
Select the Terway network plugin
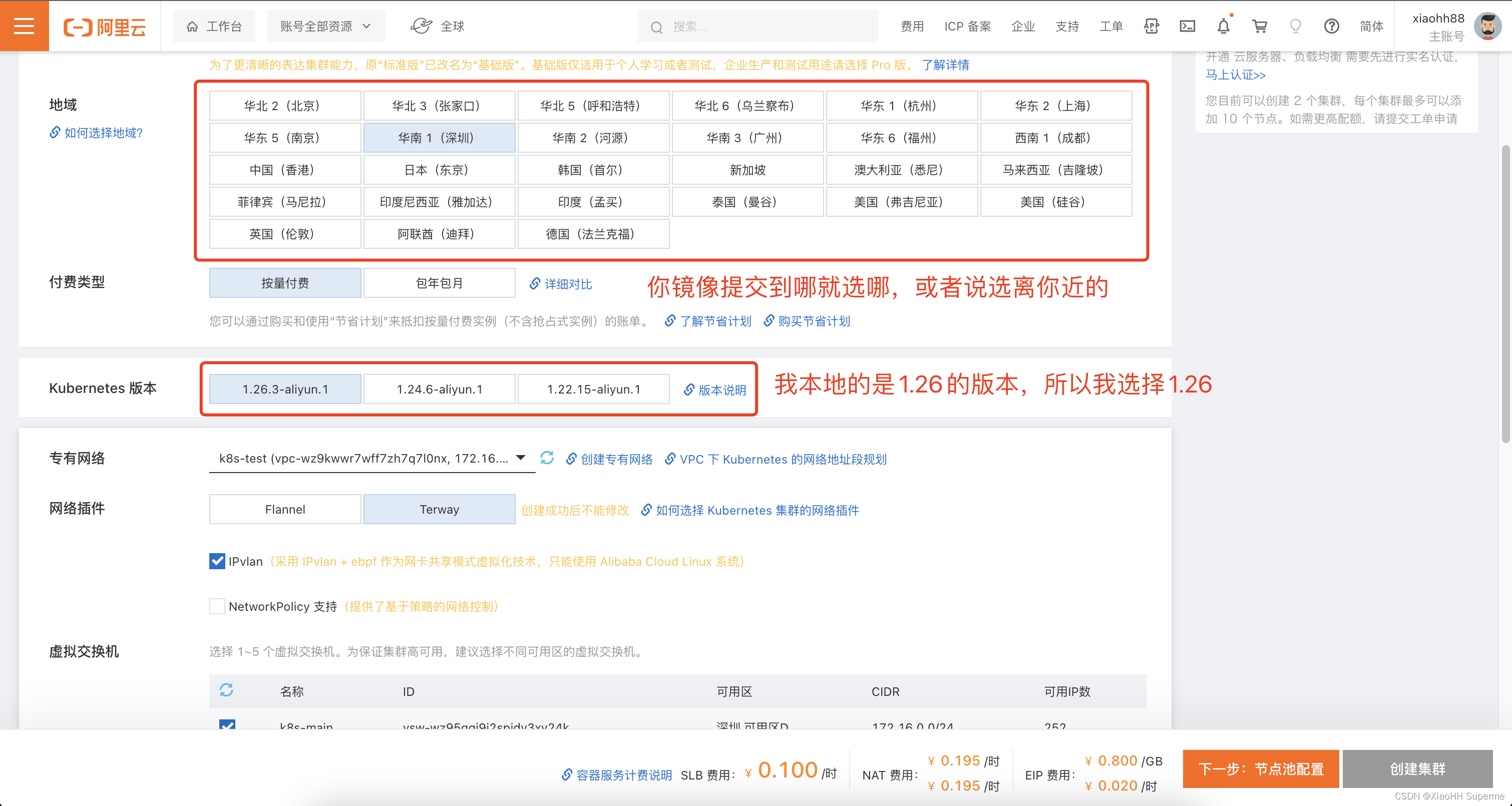(x=439, y=509)
